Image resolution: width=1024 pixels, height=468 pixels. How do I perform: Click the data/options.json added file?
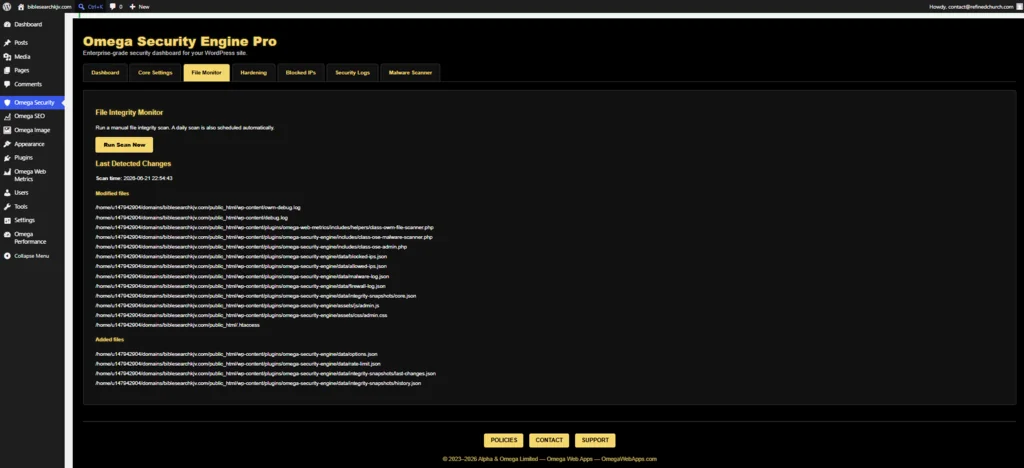(236, 354)
